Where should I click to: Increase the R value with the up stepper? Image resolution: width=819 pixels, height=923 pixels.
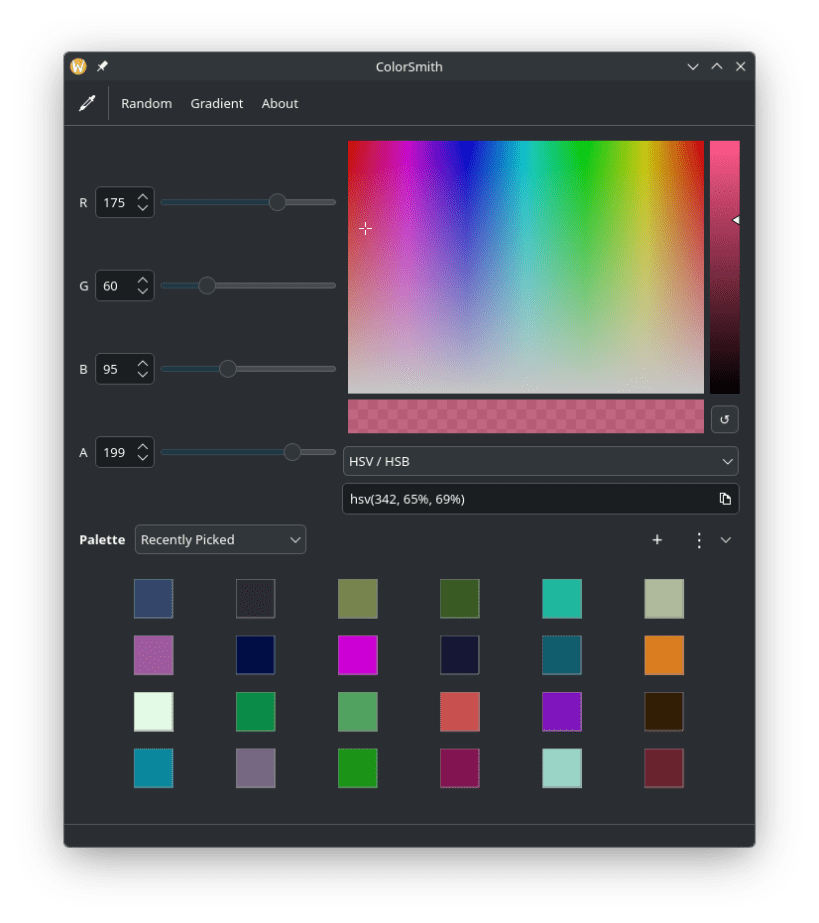click(143, 197)
